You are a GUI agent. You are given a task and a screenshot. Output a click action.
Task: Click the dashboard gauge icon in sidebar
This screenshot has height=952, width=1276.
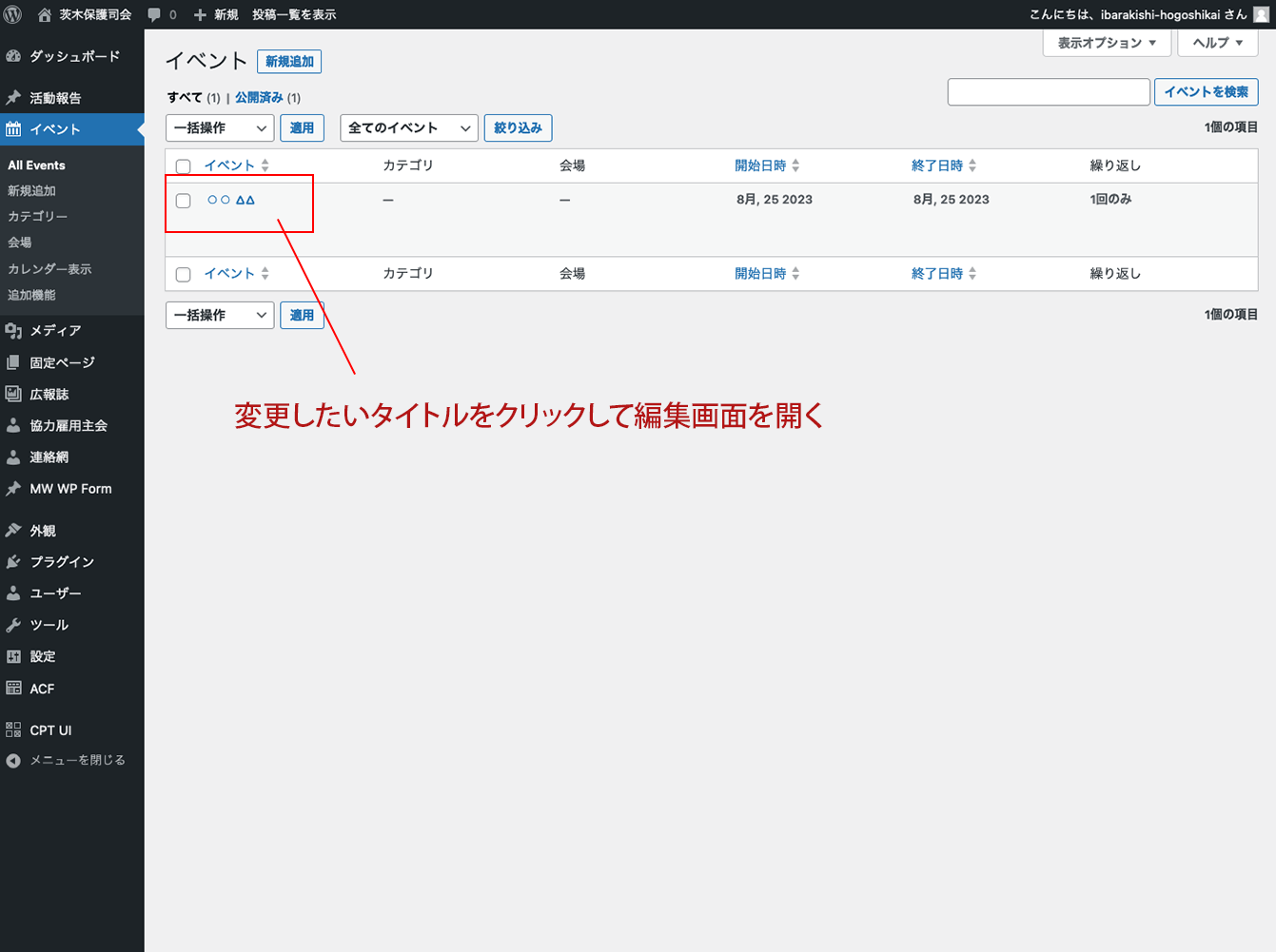pyautogui.click(x=13, y=56)
